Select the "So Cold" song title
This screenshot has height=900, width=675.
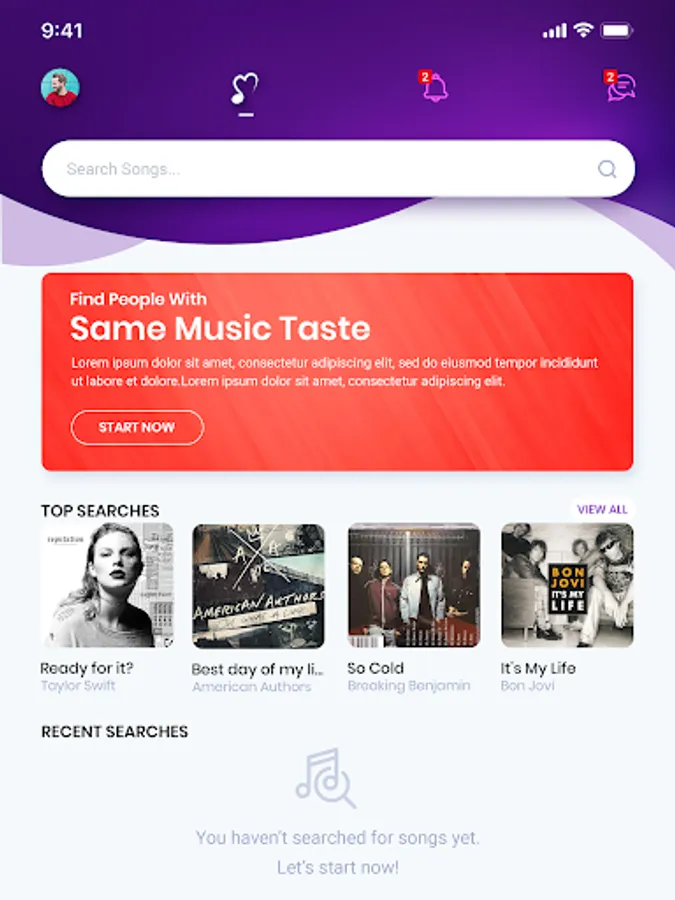click(x=375, y=668)
